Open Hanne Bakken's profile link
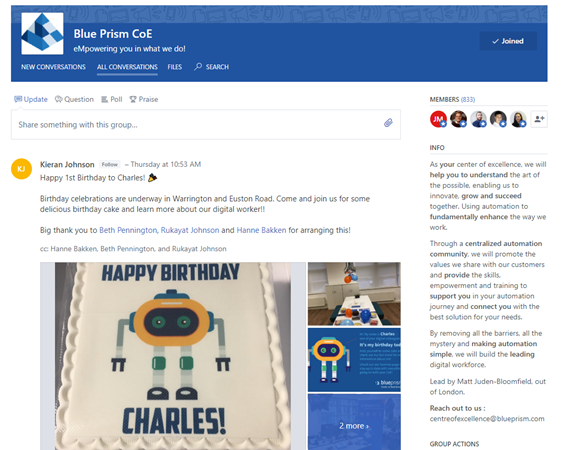 (x=261, y=230)
